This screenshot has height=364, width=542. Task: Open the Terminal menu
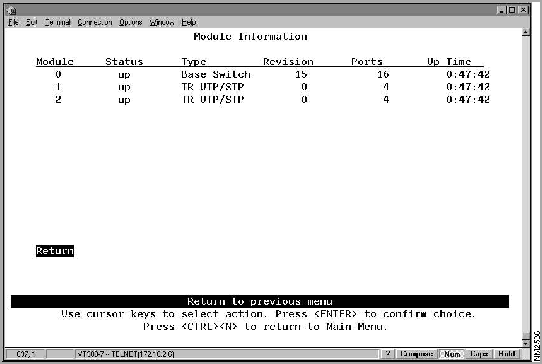57,22
